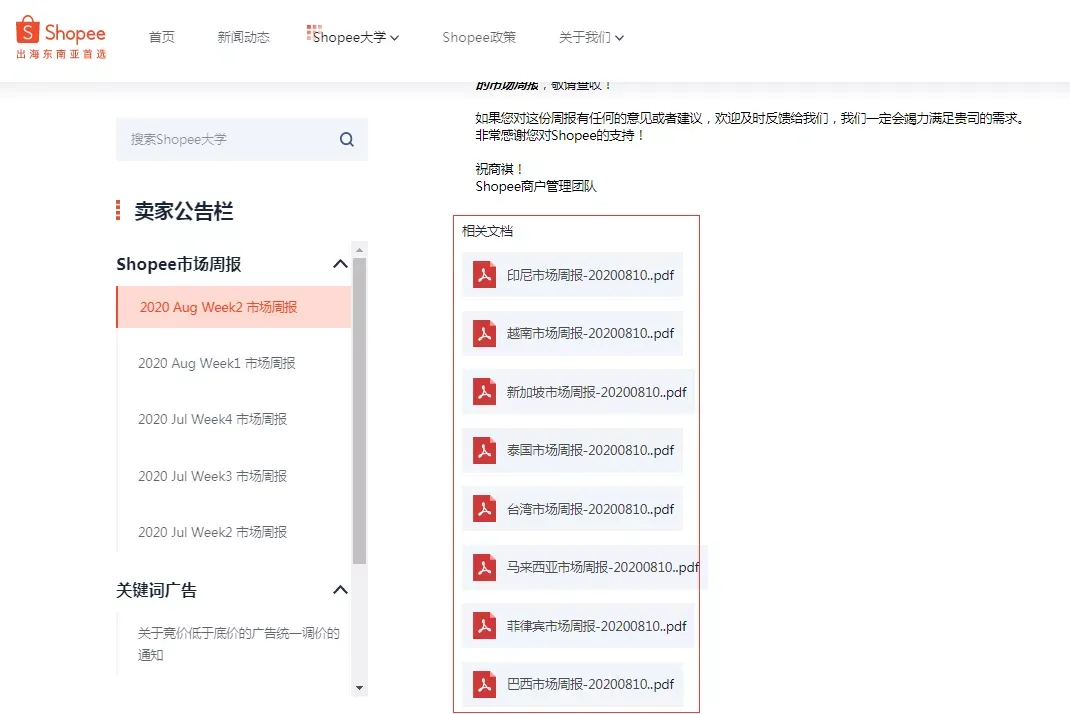Click PDF icon for 菲律宾市场周报
The image size is (1070, 714).
[x=485, y=626]
